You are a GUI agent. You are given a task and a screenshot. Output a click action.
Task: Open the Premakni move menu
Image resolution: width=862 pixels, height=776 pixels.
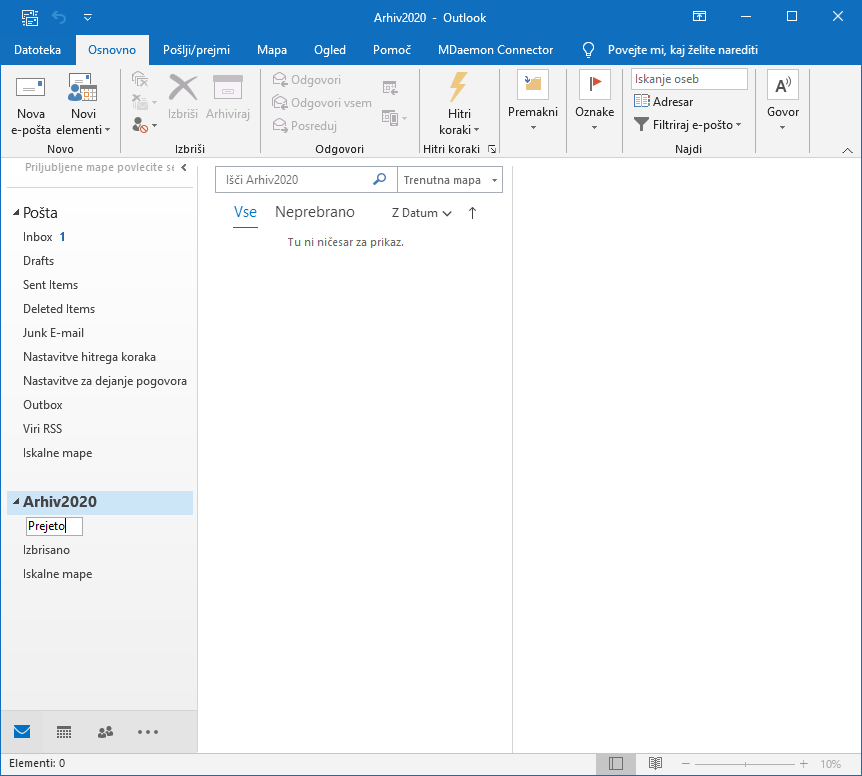pos(533,102)
